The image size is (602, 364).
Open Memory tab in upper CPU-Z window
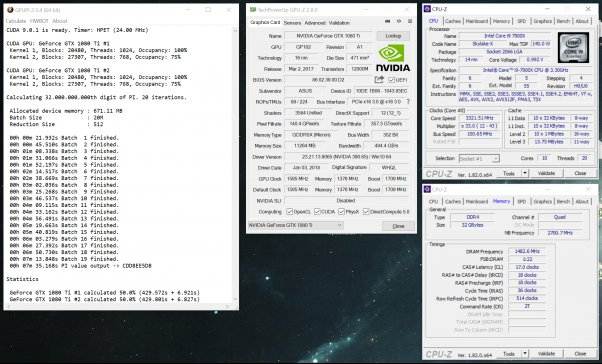[x=501, y=21]
